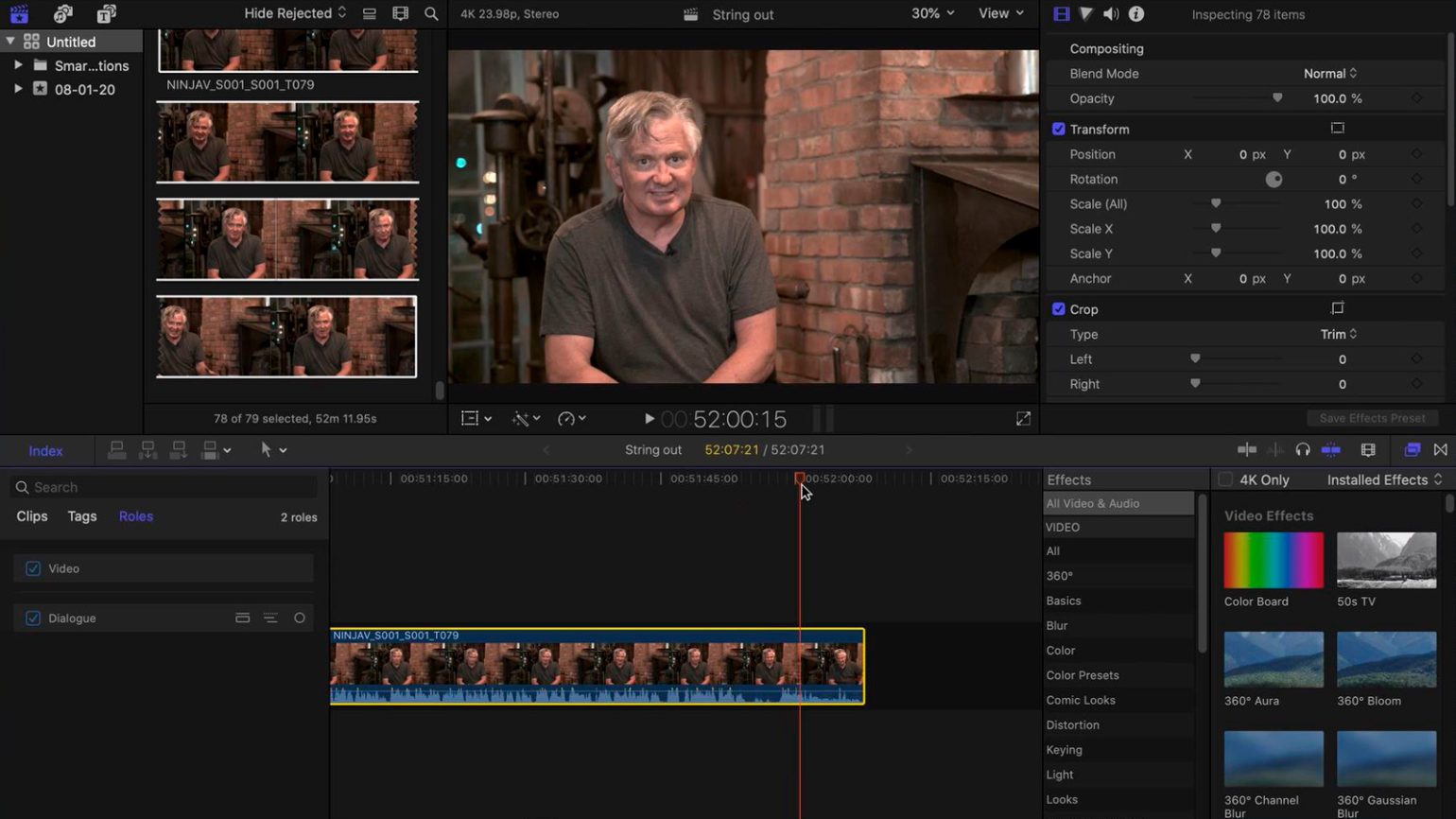Adjust the Opacity slider in the inspector
The width and height of the screenshot is (1456, 819).
tap(1276, 97)
